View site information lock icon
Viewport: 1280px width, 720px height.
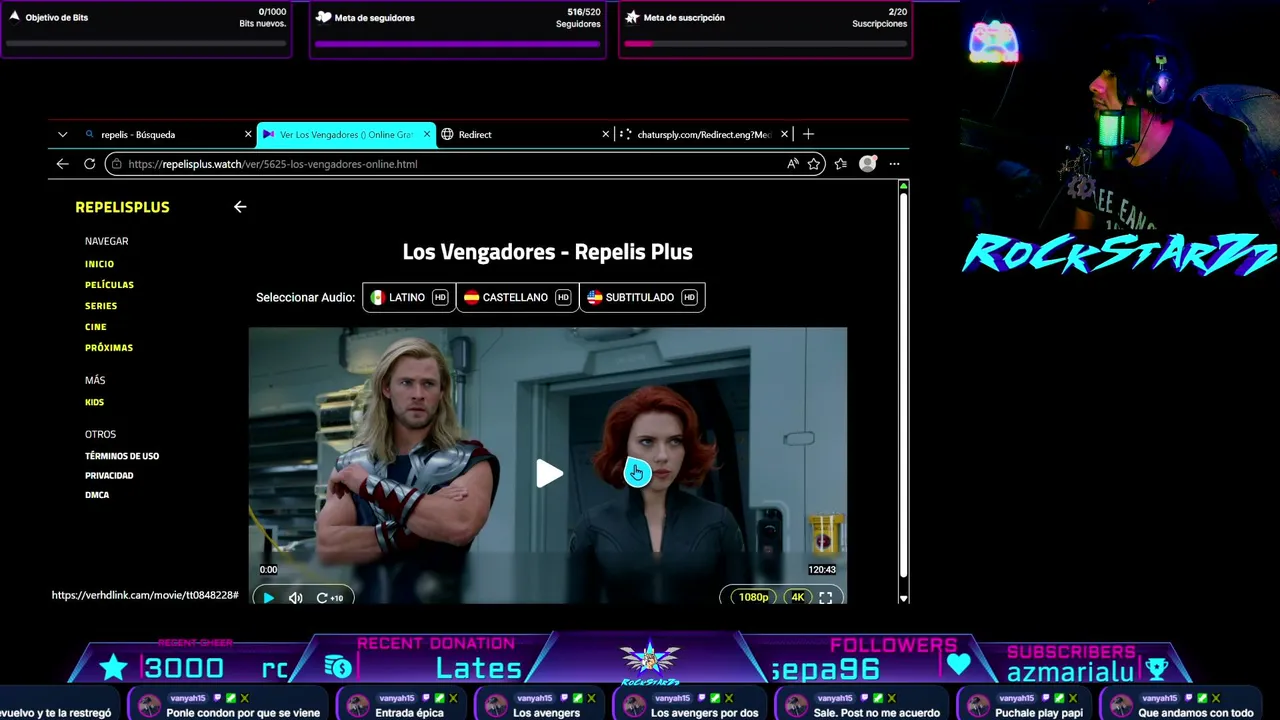117,164
